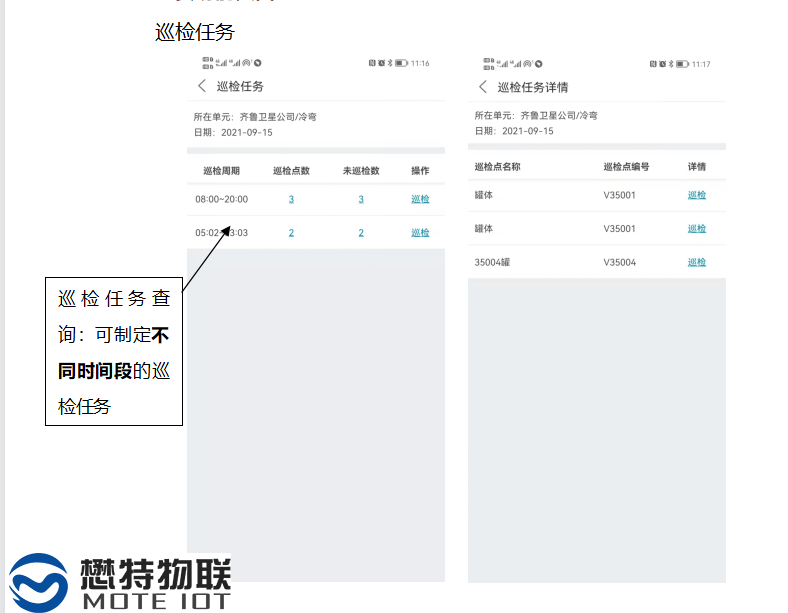788x613 pixels.
Task: Tap back arrow on 巡检任务详情 screen
Action: 483,87
